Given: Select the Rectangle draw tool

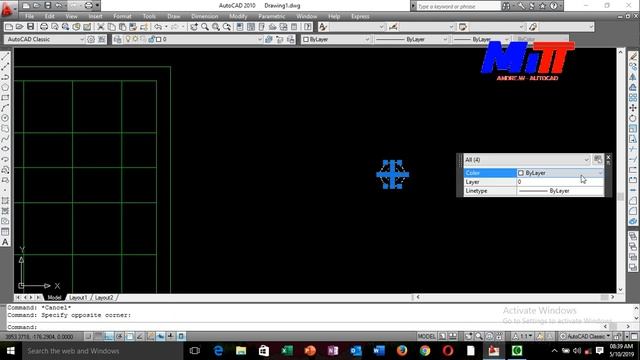Looking at the screenshot, I should click(x=5, y=98).
